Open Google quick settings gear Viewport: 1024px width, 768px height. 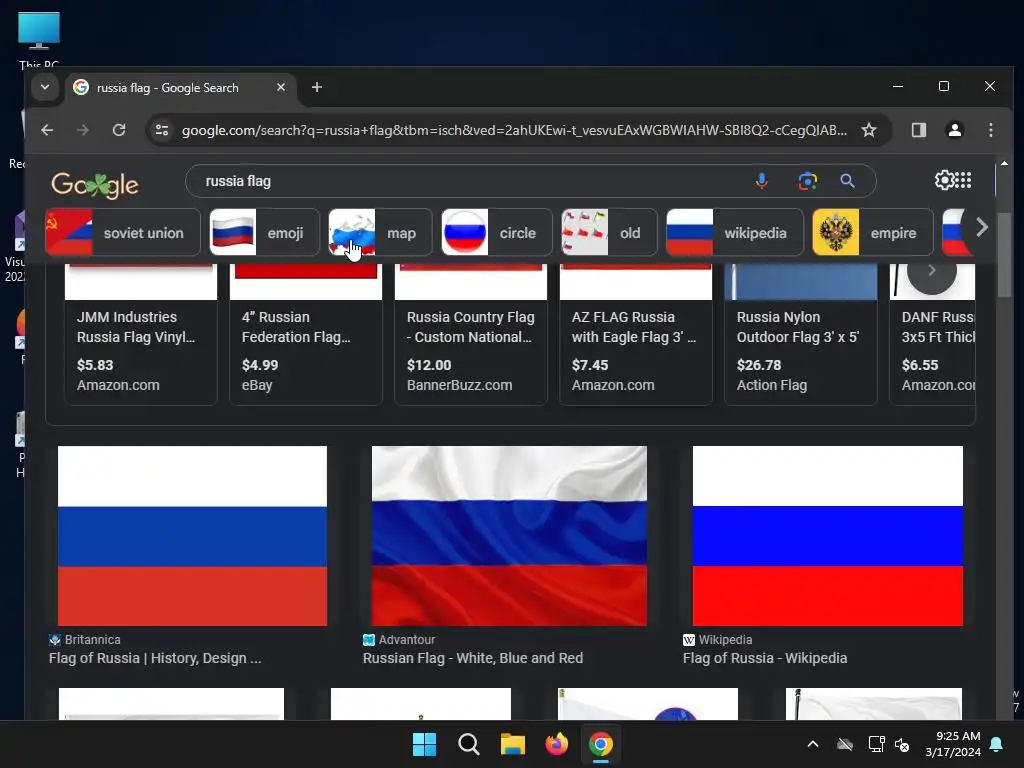944,180
